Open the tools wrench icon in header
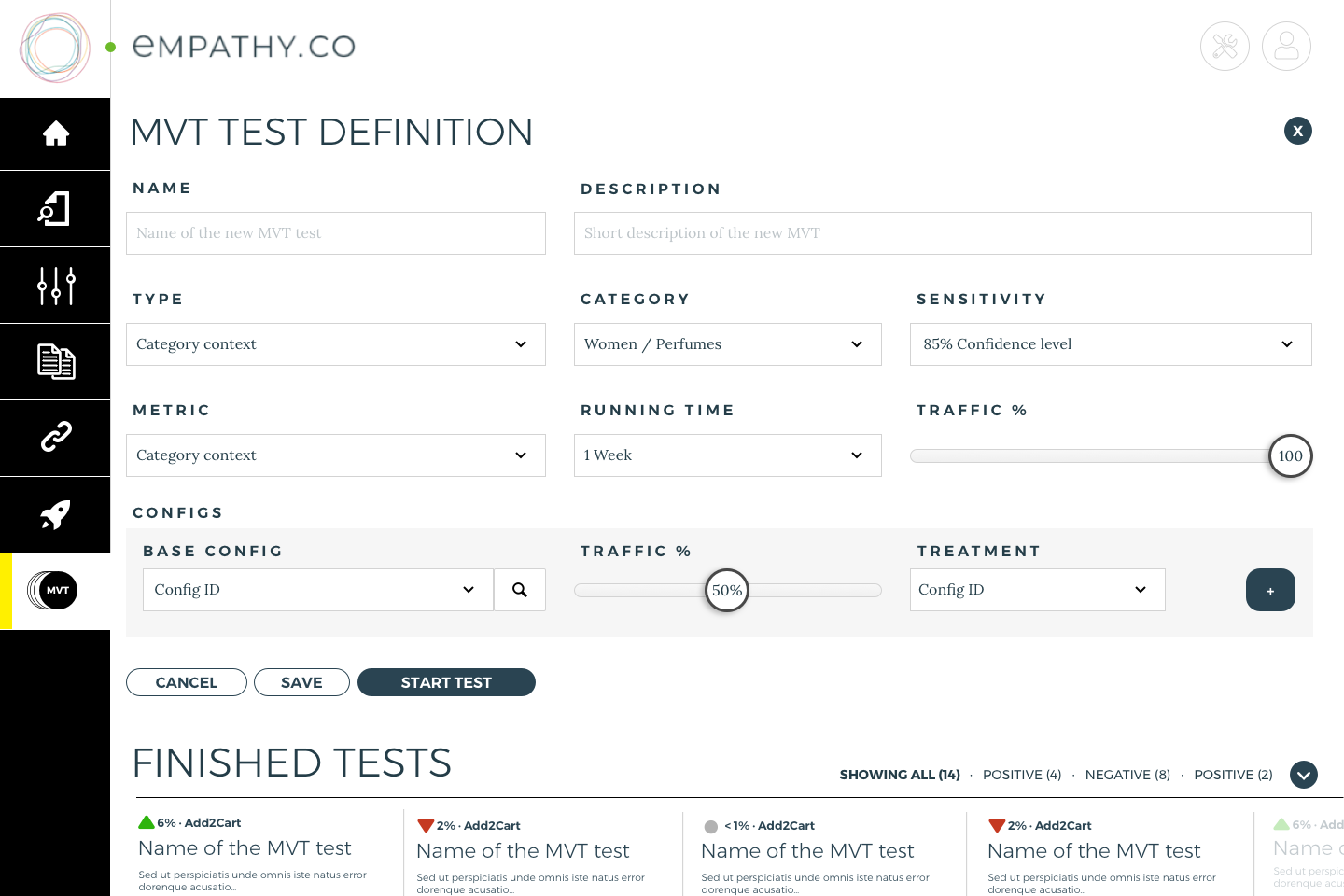 click(x=1225, y=47)
